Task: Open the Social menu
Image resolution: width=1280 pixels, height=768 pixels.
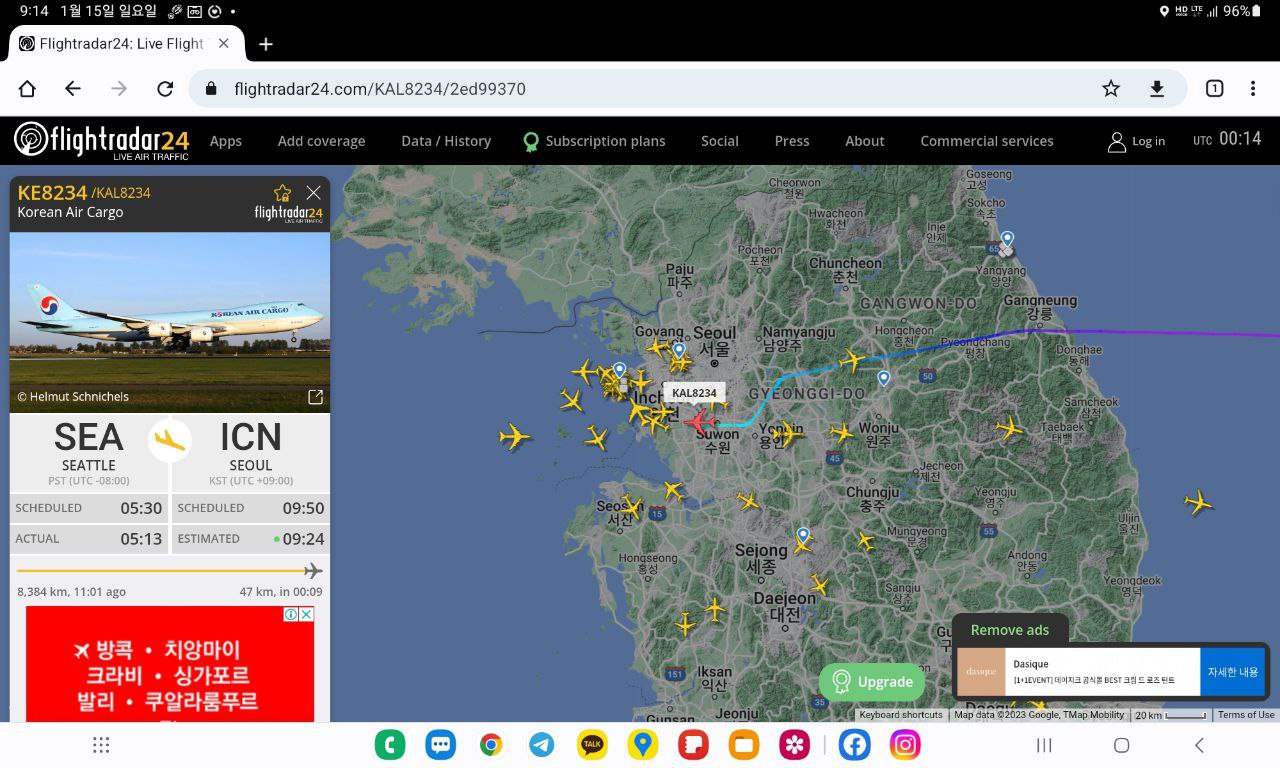Action: coord(720,141)
